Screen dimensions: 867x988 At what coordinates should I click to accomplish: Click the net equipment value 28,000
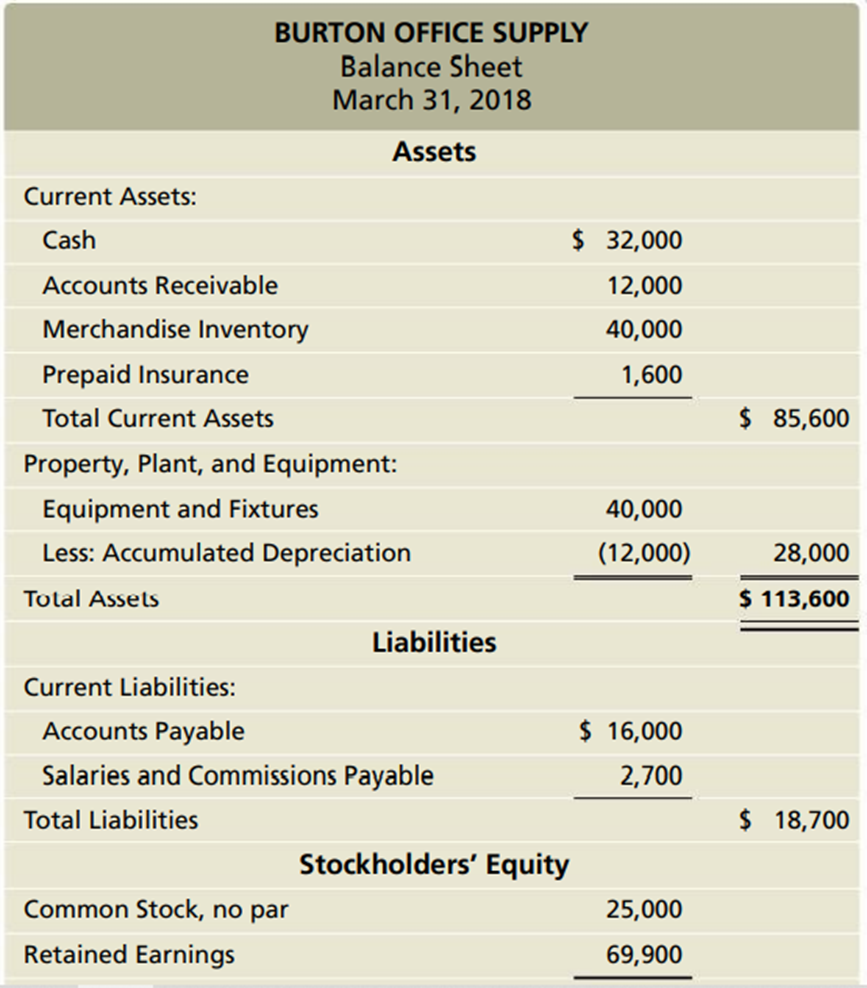click(x=811, y=553)
